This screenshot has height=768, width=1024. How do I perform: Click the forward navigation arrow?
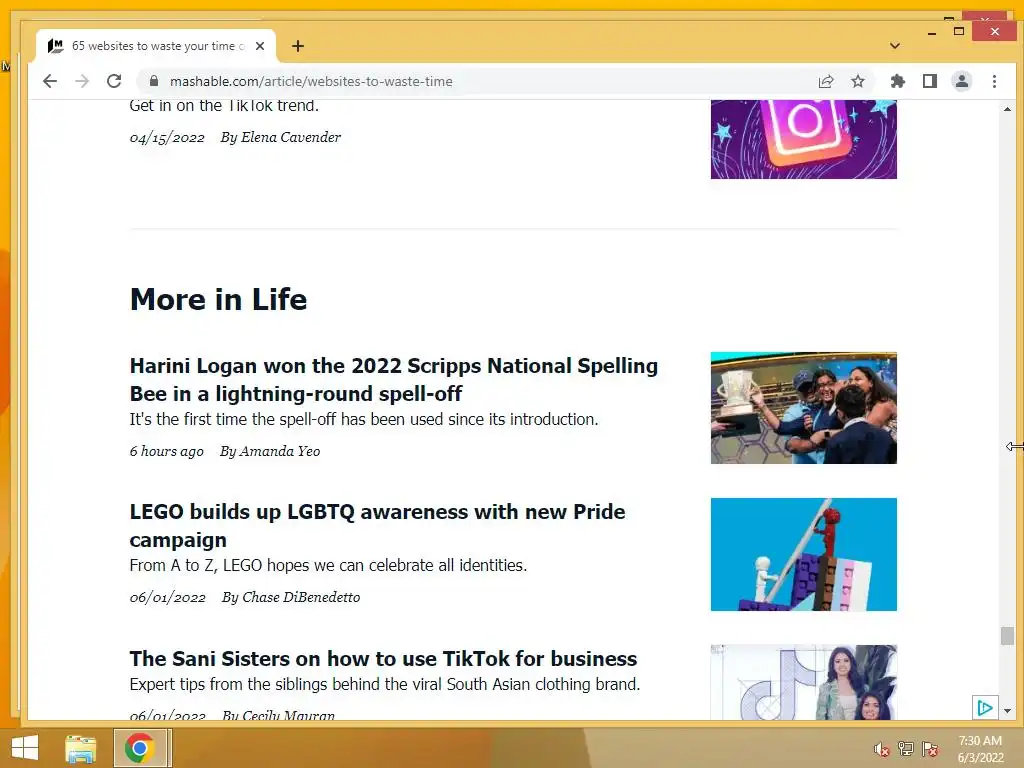82,81
